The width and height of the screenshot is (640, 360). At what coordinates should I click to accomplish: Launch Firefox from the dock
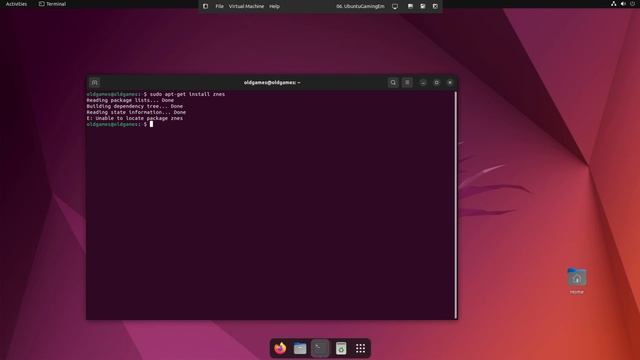[280, 348]
